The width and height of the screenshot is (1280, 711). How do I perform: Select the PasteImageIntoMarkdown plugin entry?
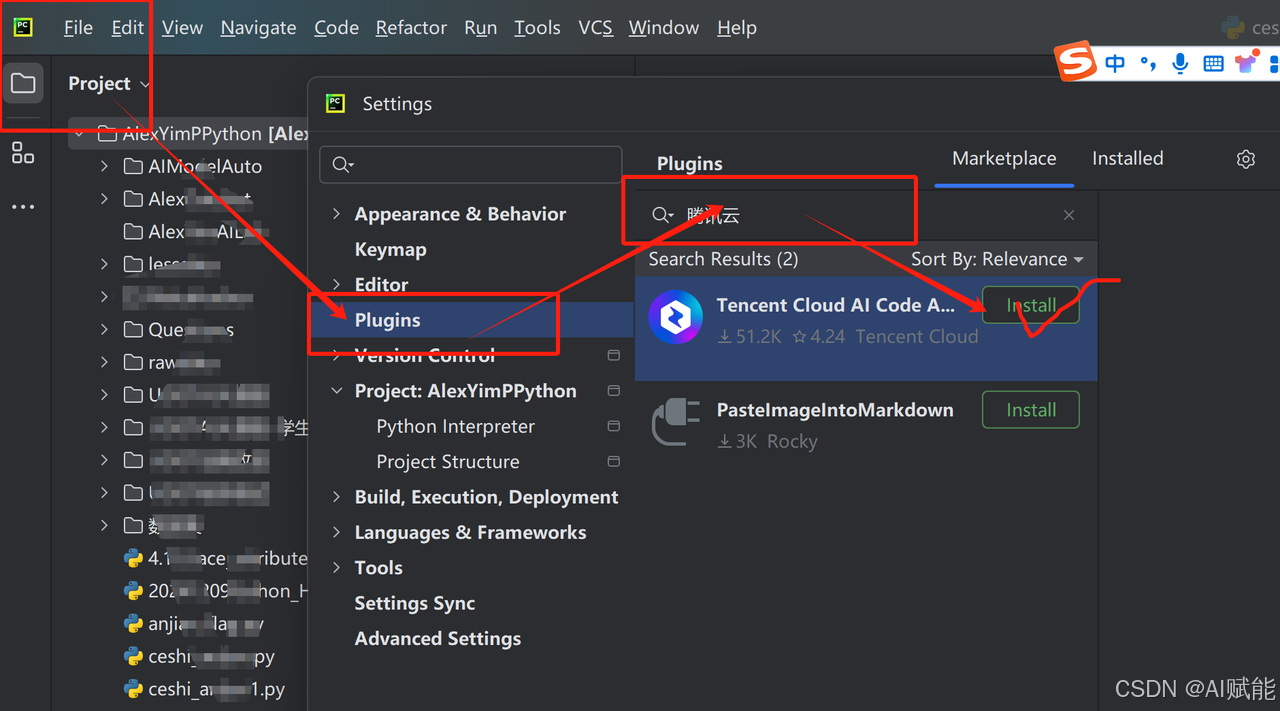[x=866, y=425]
